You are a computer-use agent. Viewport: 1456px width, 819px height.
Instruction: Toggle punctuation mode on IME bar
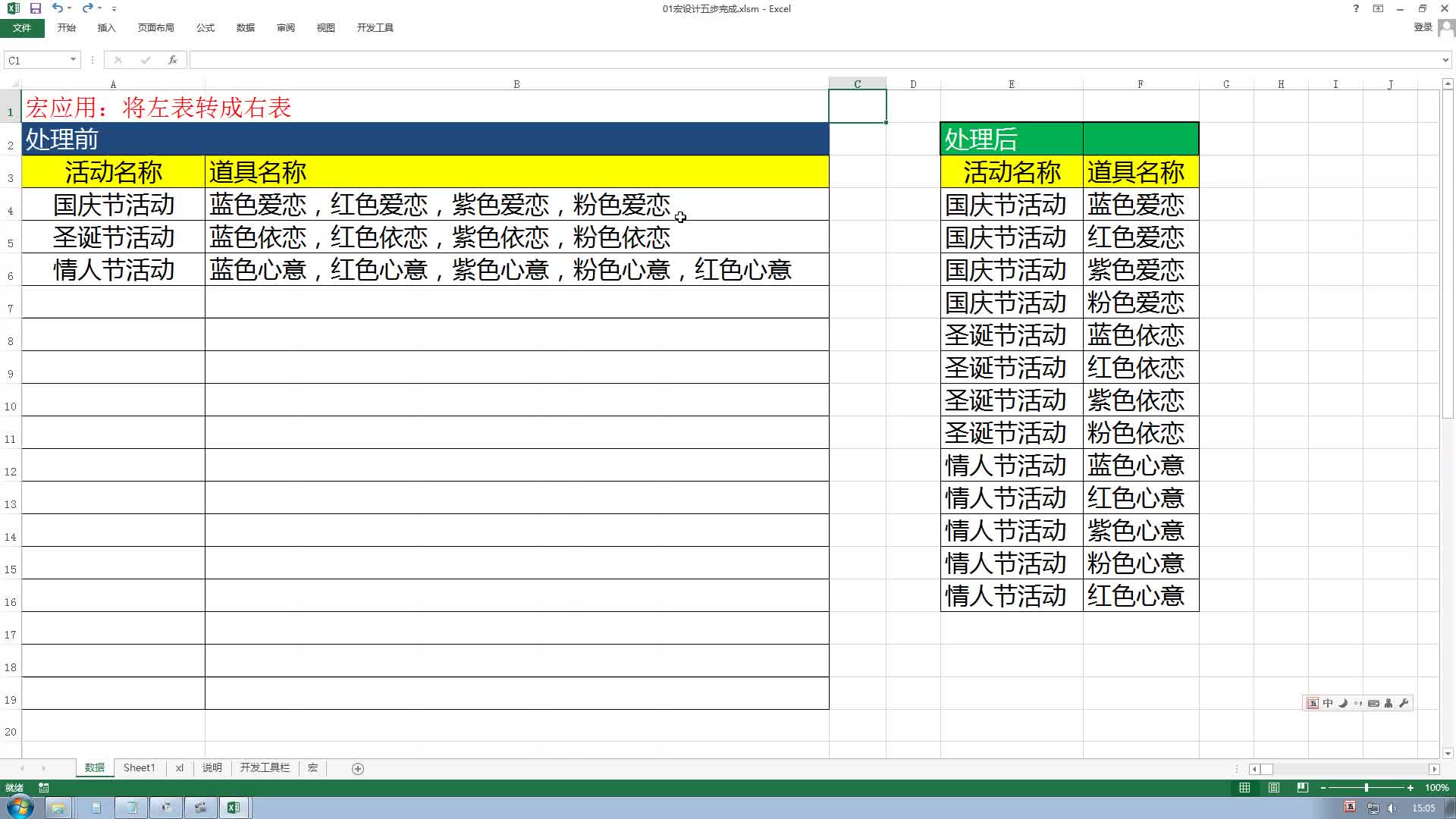(x=1358, y=703)
